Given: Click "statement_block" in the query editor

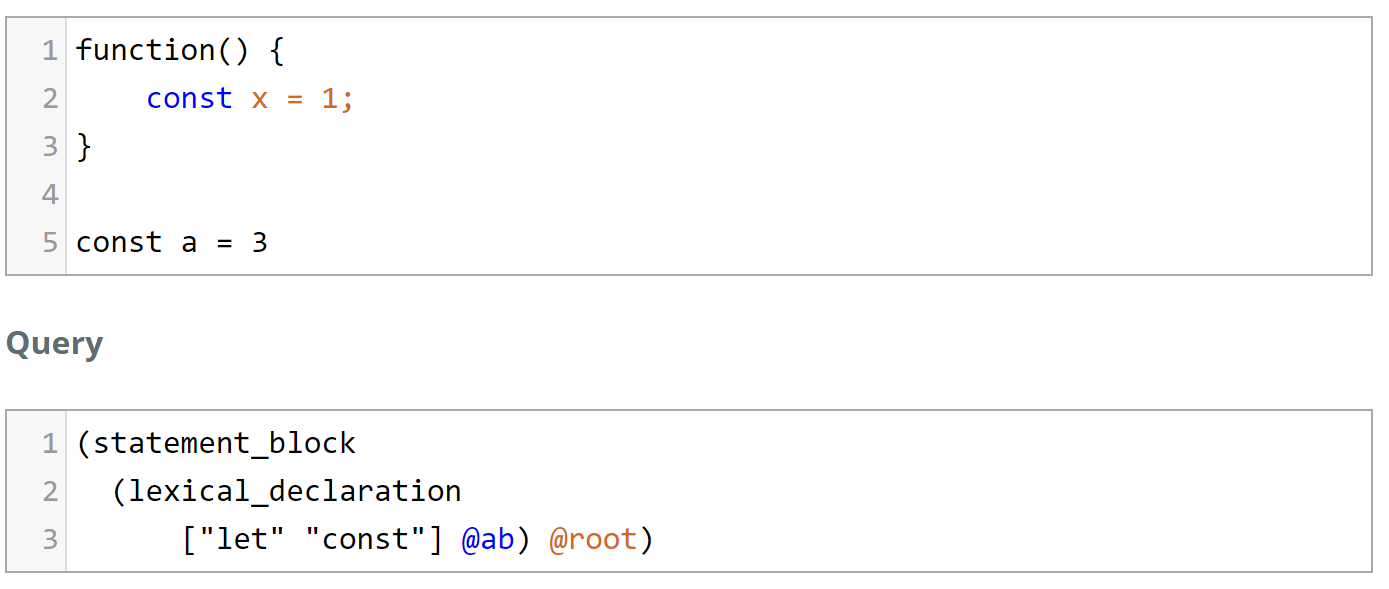Looking at the screenshot, I should coord(224,443).
